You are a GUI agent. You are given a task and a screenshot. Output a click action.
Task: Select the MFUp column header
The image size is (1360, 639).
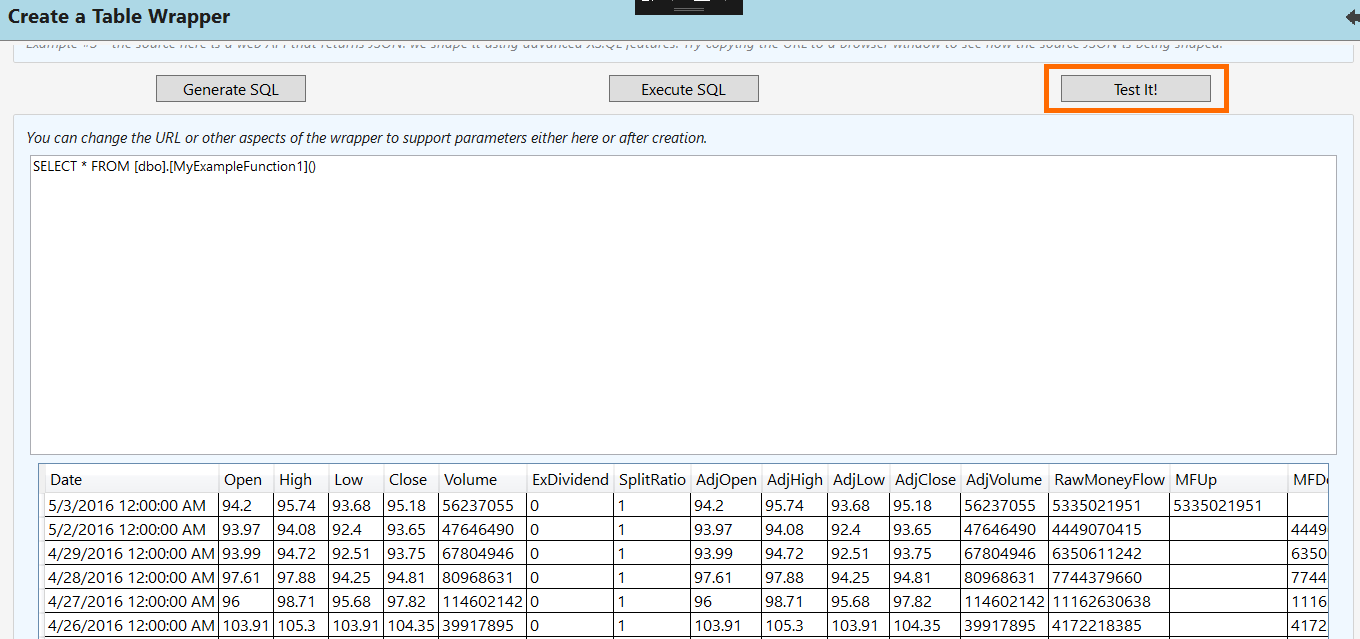1230,480
